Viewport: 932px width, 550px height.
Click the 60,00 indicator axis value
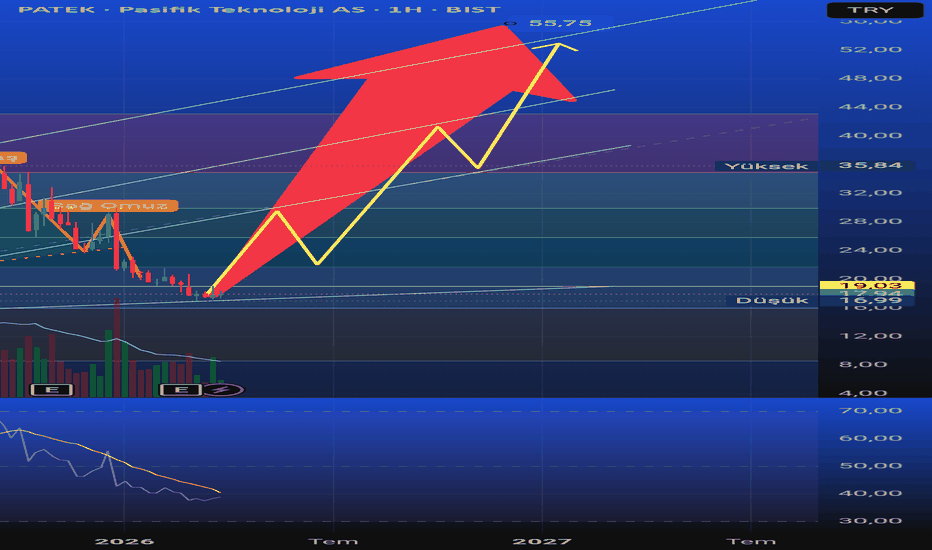tap(871, 438)
